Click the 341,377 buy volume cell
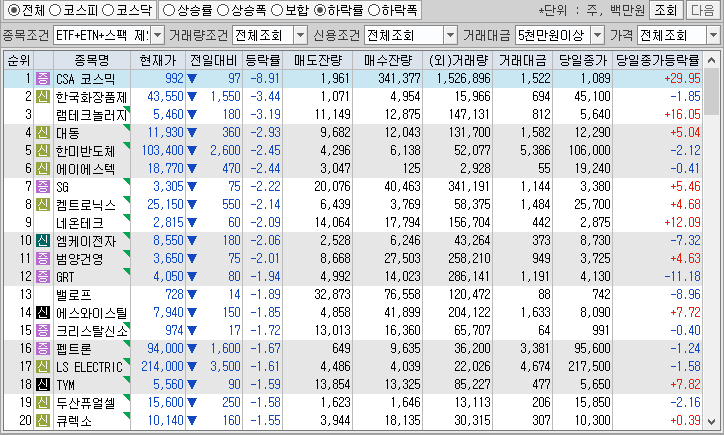724x435 pixels. click(399, 79)
